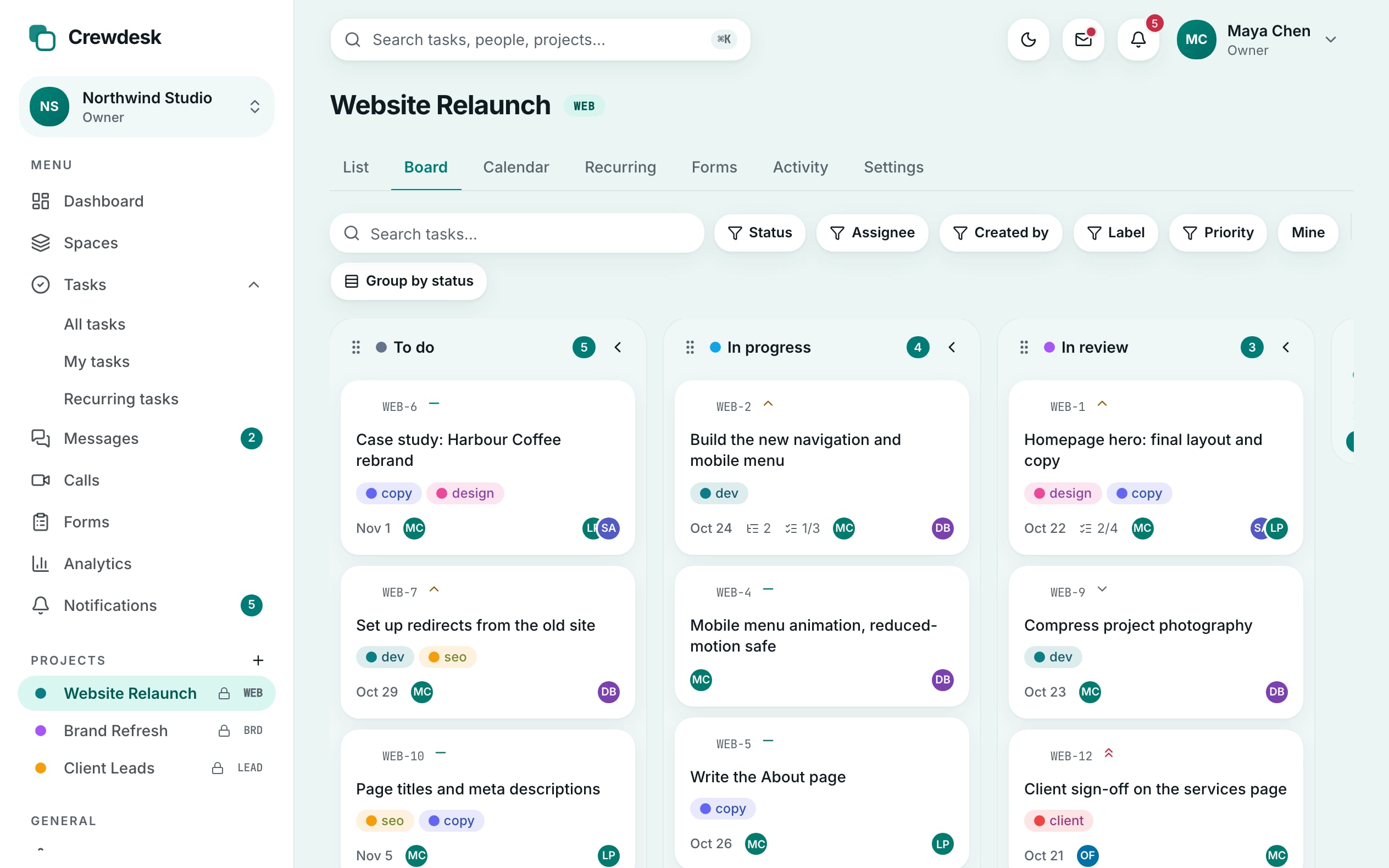Open notifications bell in header
Viewport: 1389px width, 868px height.
tap(1138, 39)
